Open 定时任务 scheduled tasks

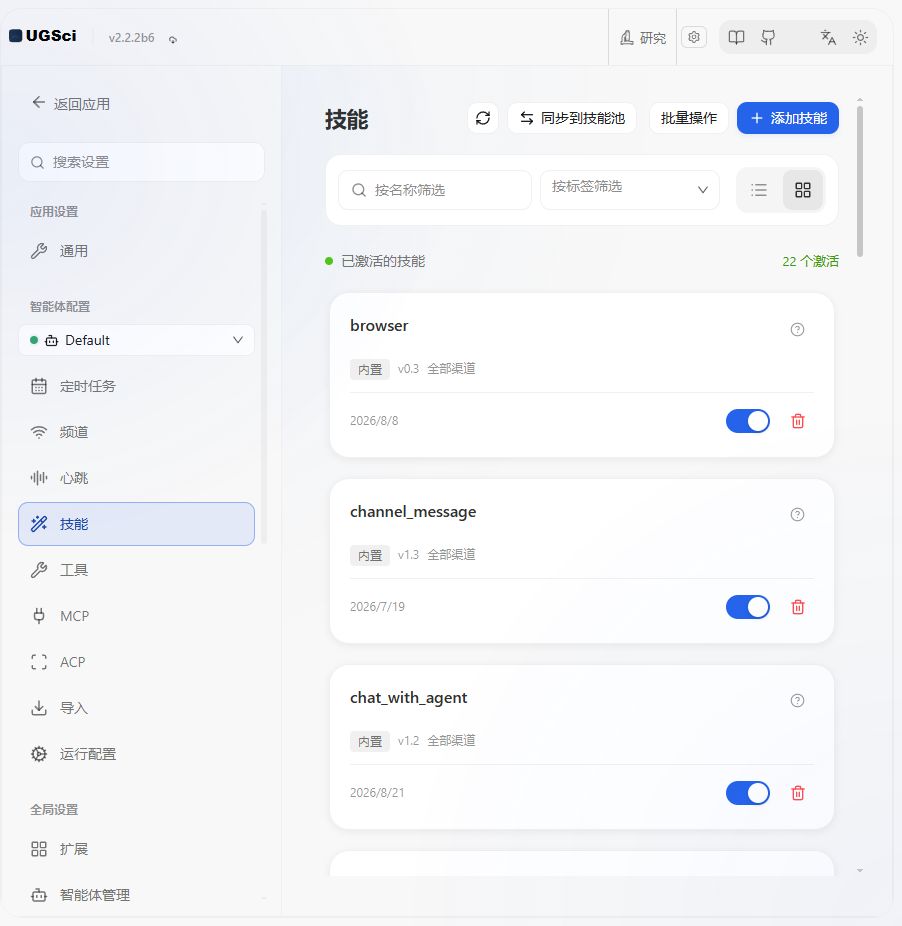[x=136, y=386]
